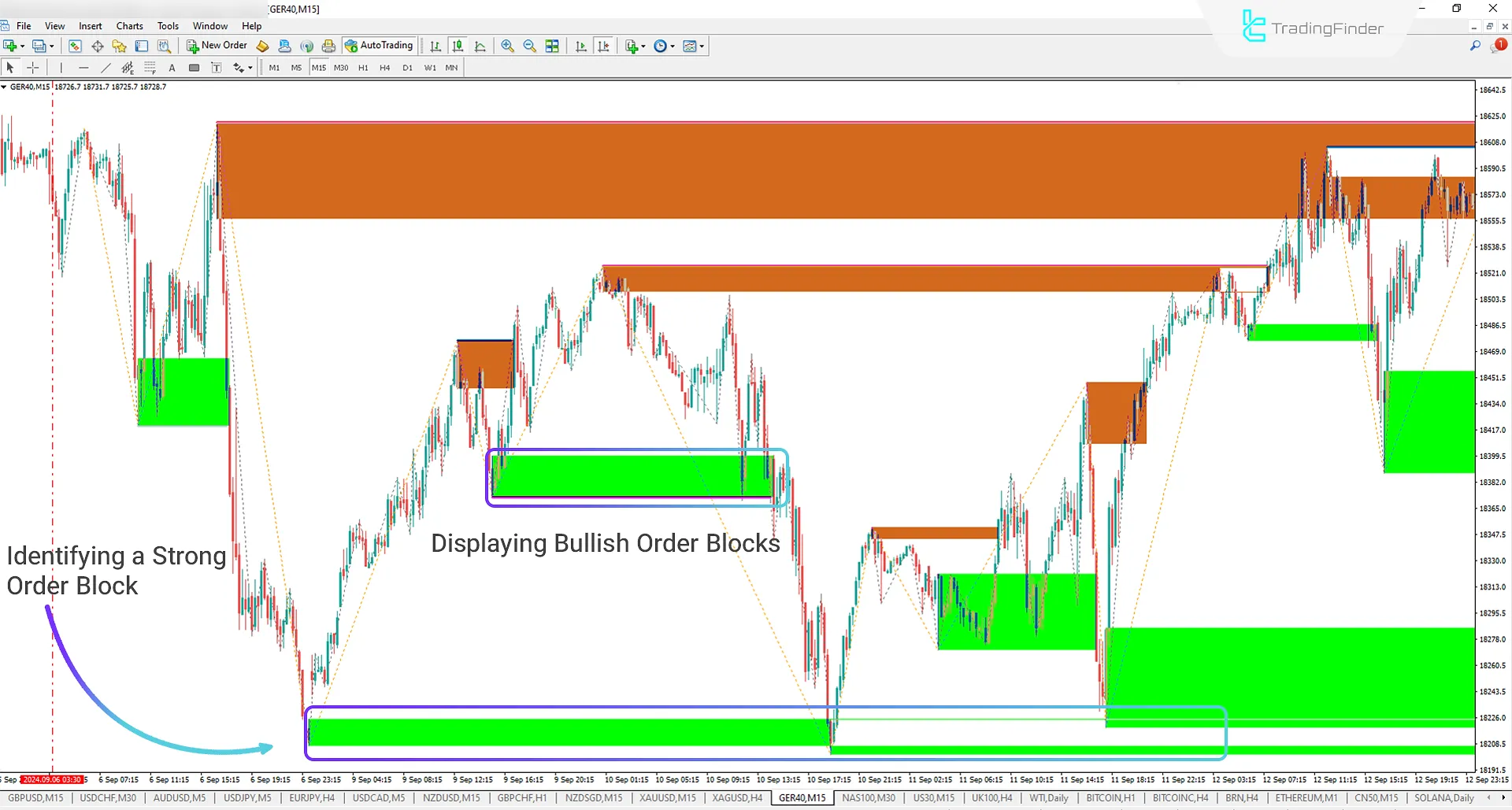This screenshot has width=1512, height=810.
Task: Open the Charts menu
Action: click(129, 25)
